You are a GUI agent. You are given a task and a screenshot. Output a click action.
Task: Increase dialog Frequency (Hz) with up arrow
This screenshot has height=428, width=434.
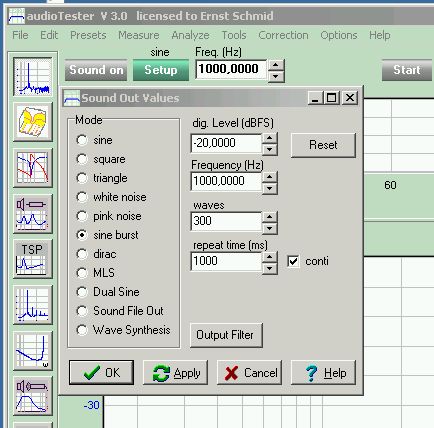270,177
